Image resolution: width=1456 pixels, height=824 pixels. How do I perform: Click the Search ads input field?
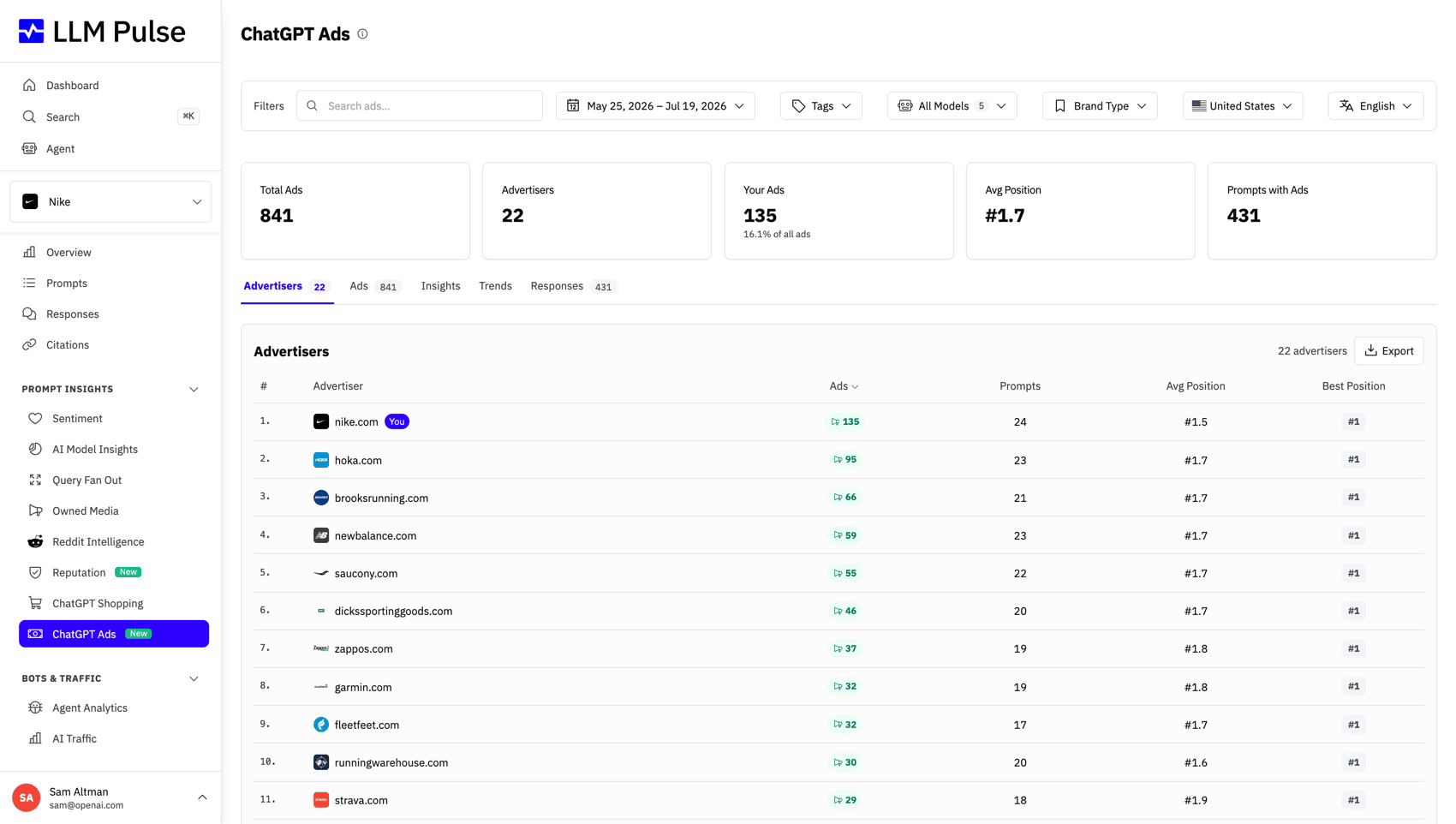(x=420, y=106)
